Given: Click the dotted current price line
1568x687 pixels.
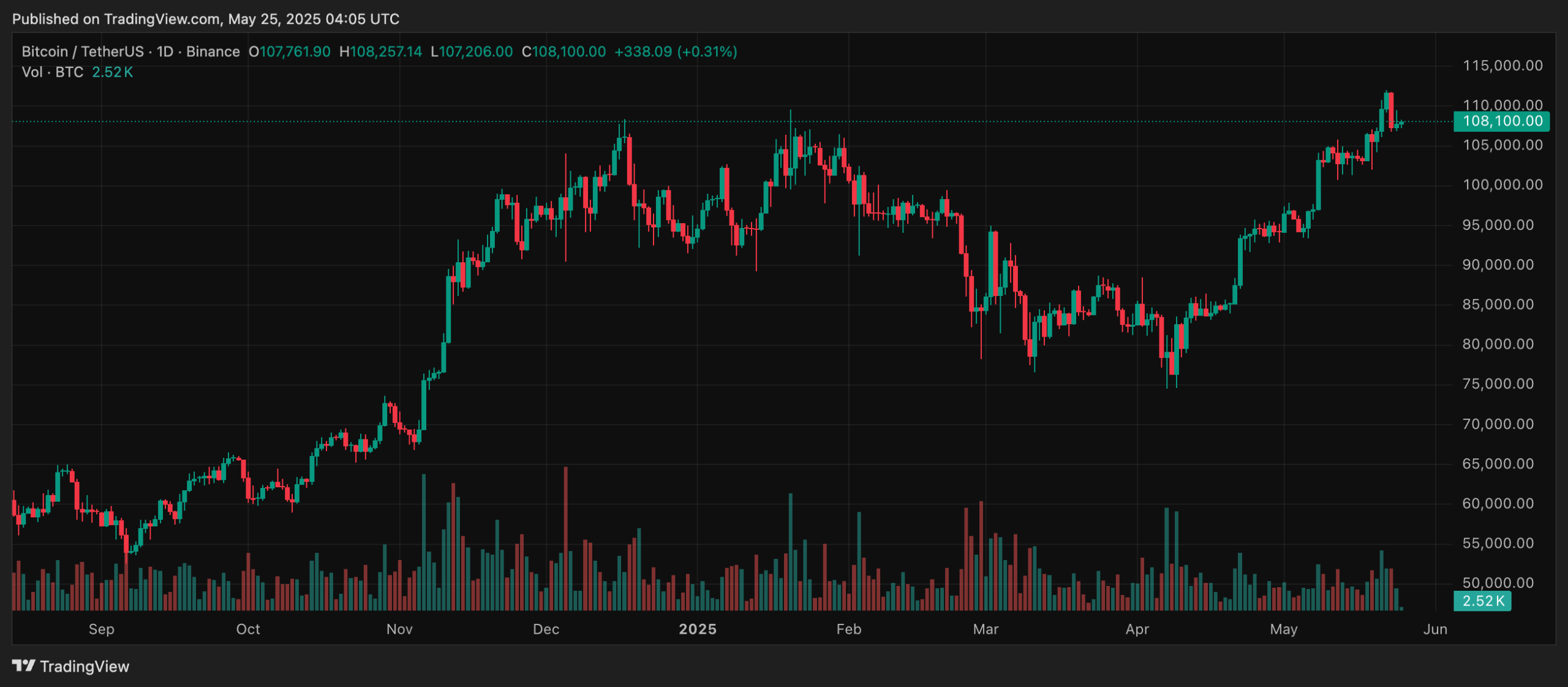Looking at the screenshot, I should point(980,121).
